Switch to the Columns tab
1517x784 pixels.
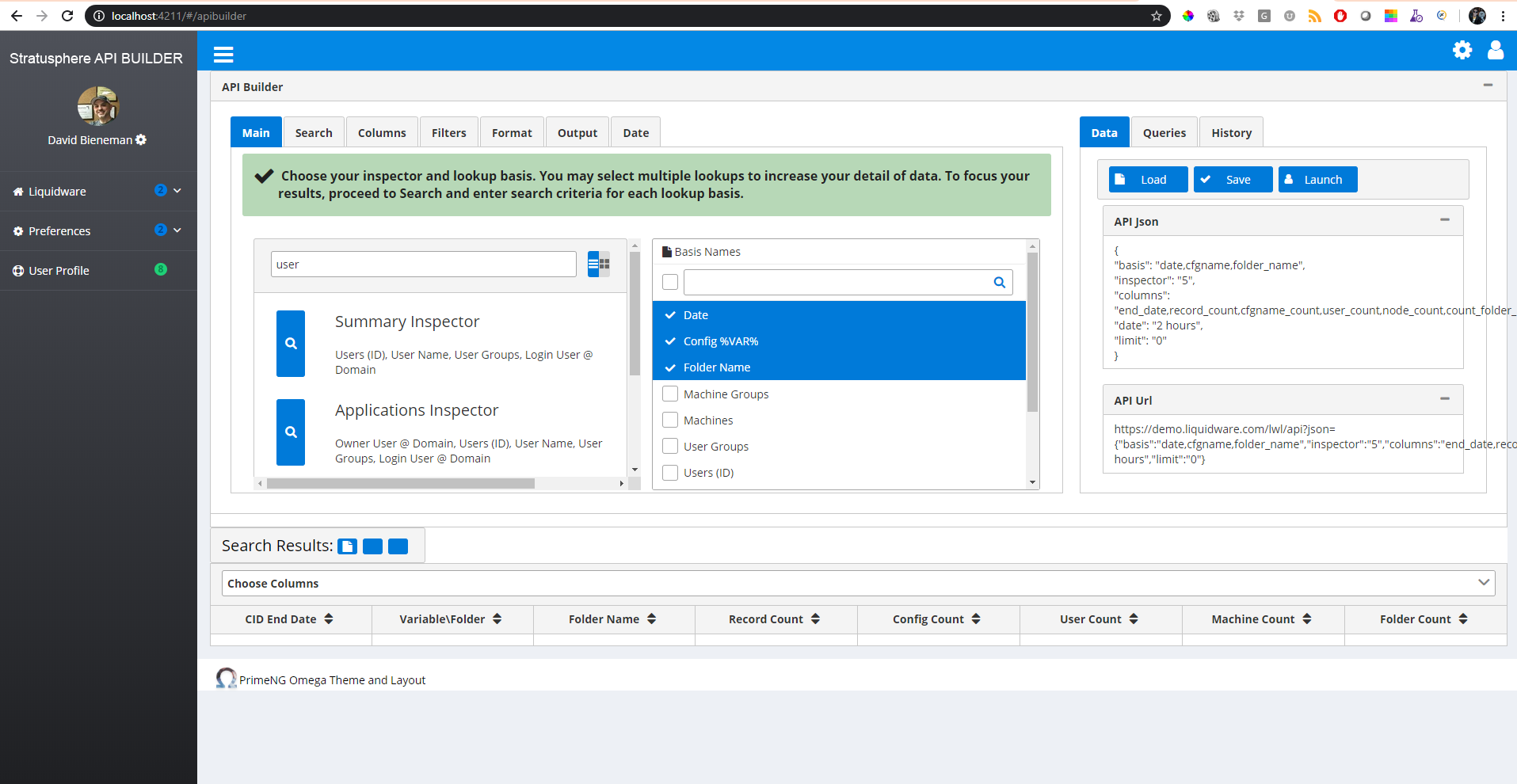[x=382, y=132]
